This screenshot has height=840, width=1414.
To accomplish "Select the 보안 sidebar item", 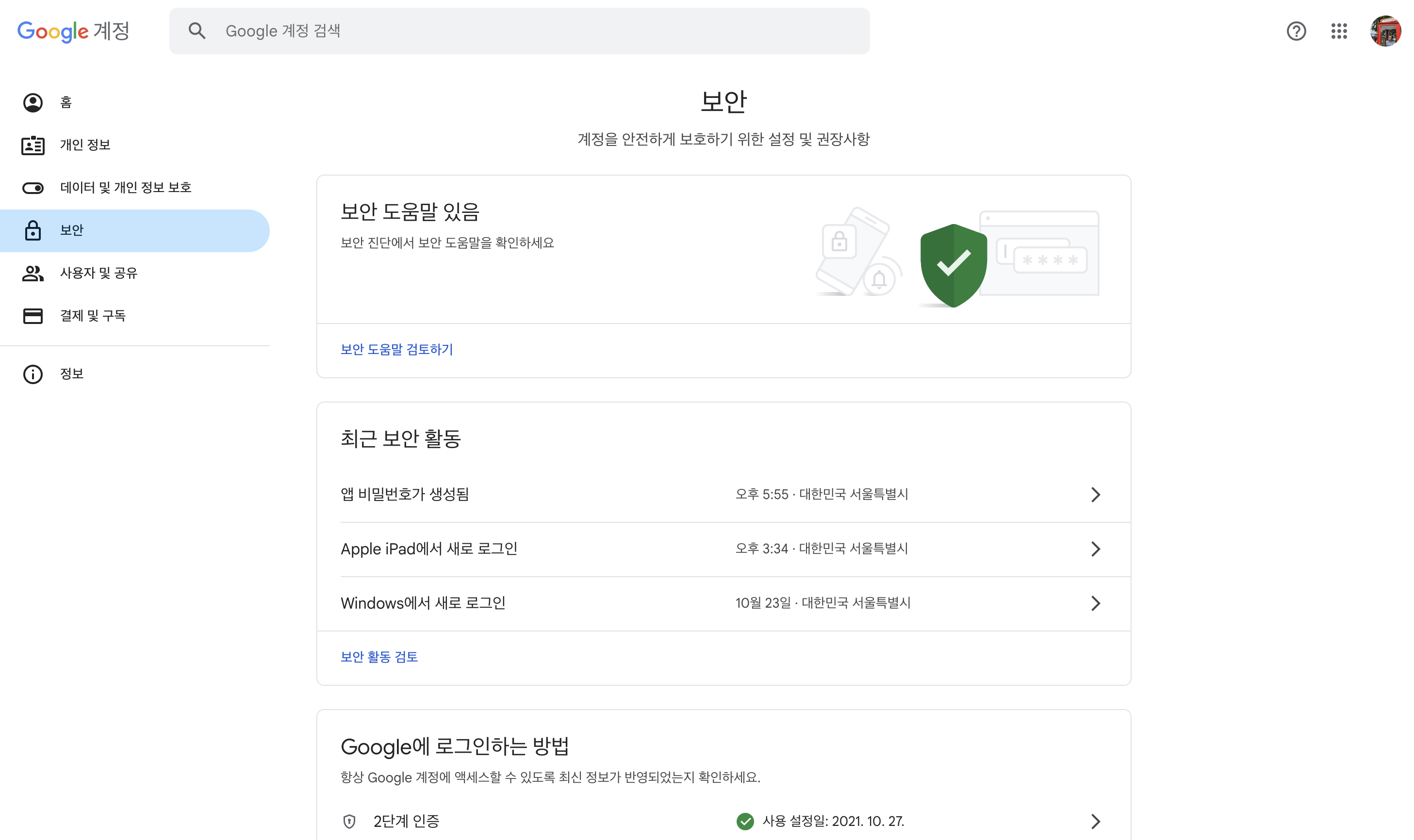I will pos(135,230).
